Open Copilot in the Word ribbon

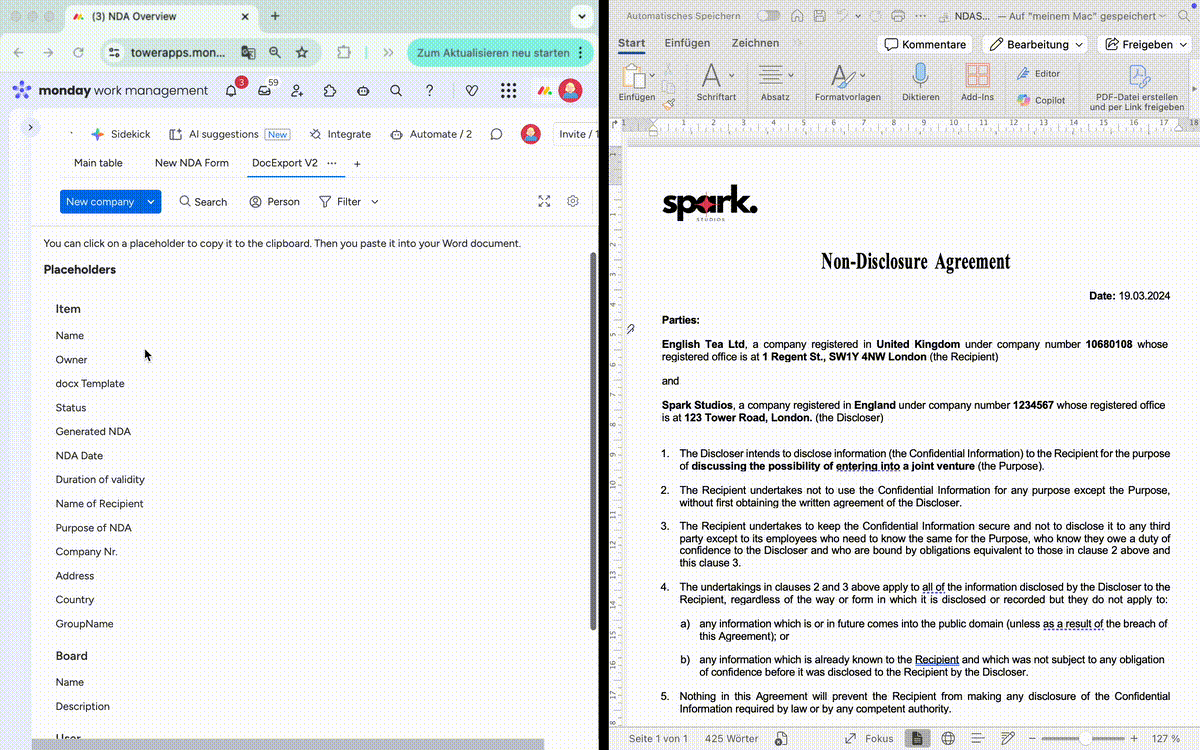1041,100
